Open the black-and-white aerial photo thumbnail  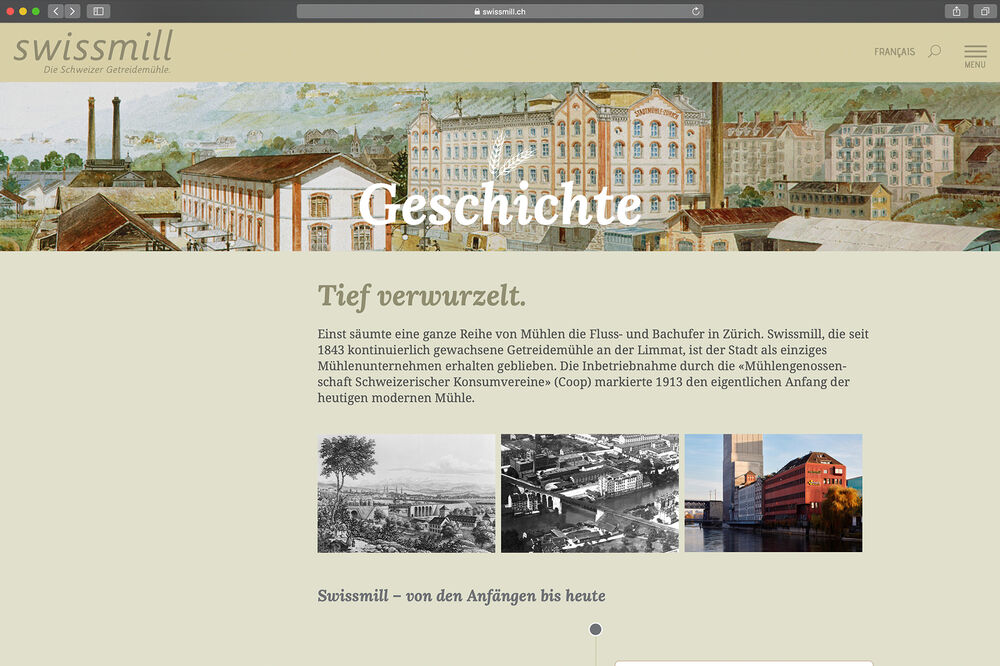[x=589, y=493]
